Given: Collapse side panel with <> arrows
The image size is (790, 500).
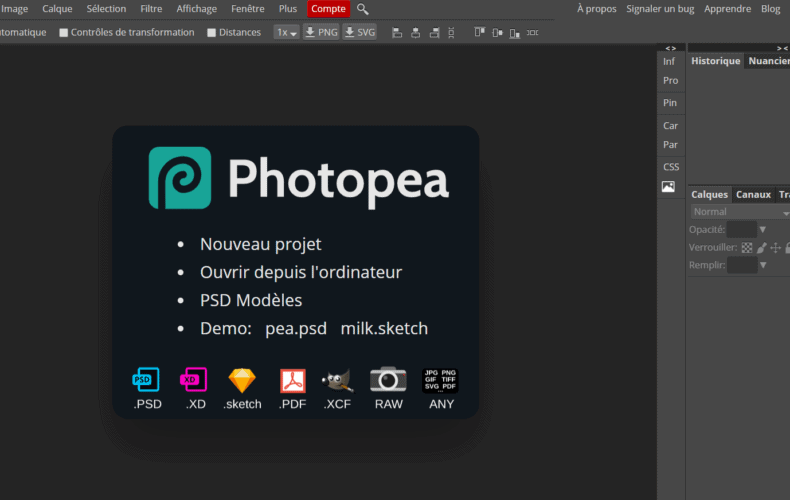Looking at the screenshot, I should (x=671, y=48).
